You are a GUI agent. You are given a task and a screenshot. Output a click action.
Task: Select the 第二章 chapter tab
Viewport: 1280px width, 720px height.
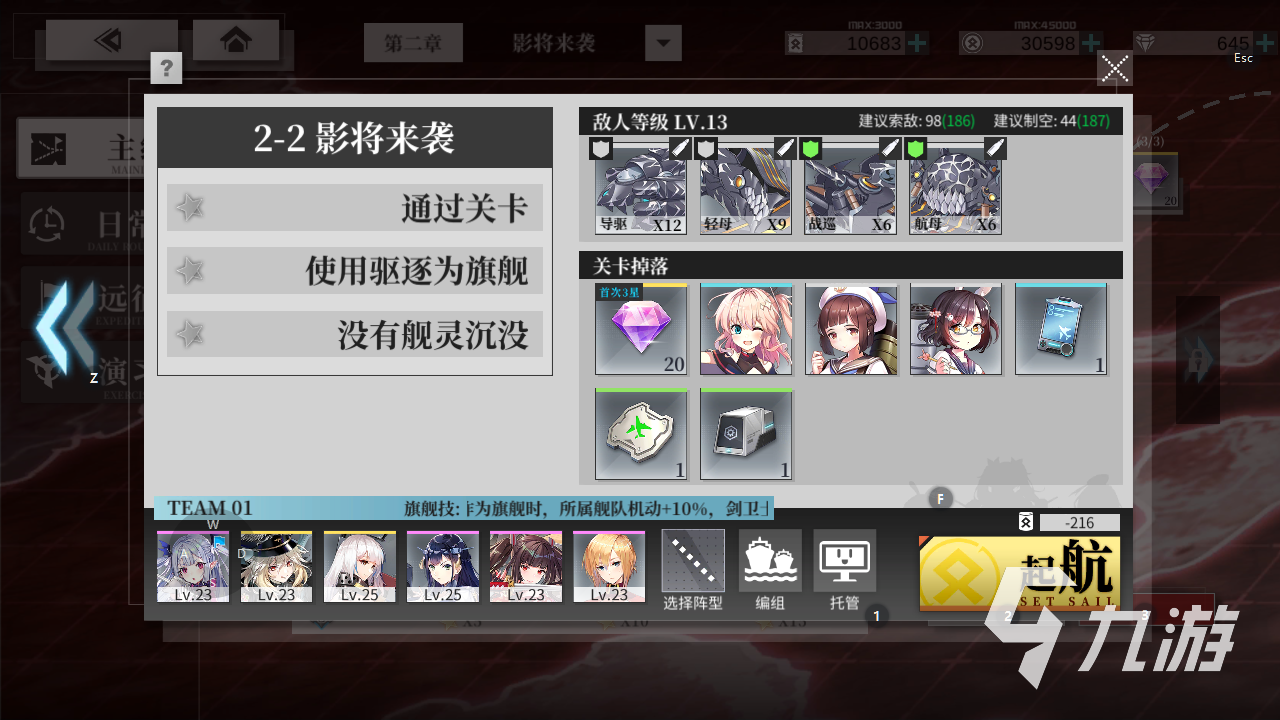(x=413, y=43)
